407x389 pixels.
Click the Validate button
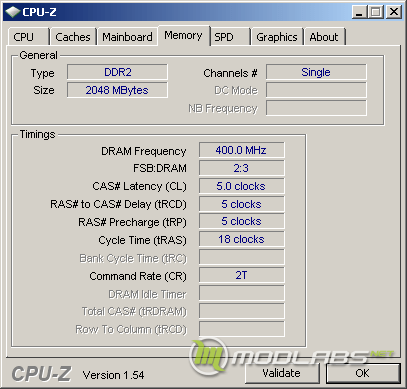pos(282,373)
